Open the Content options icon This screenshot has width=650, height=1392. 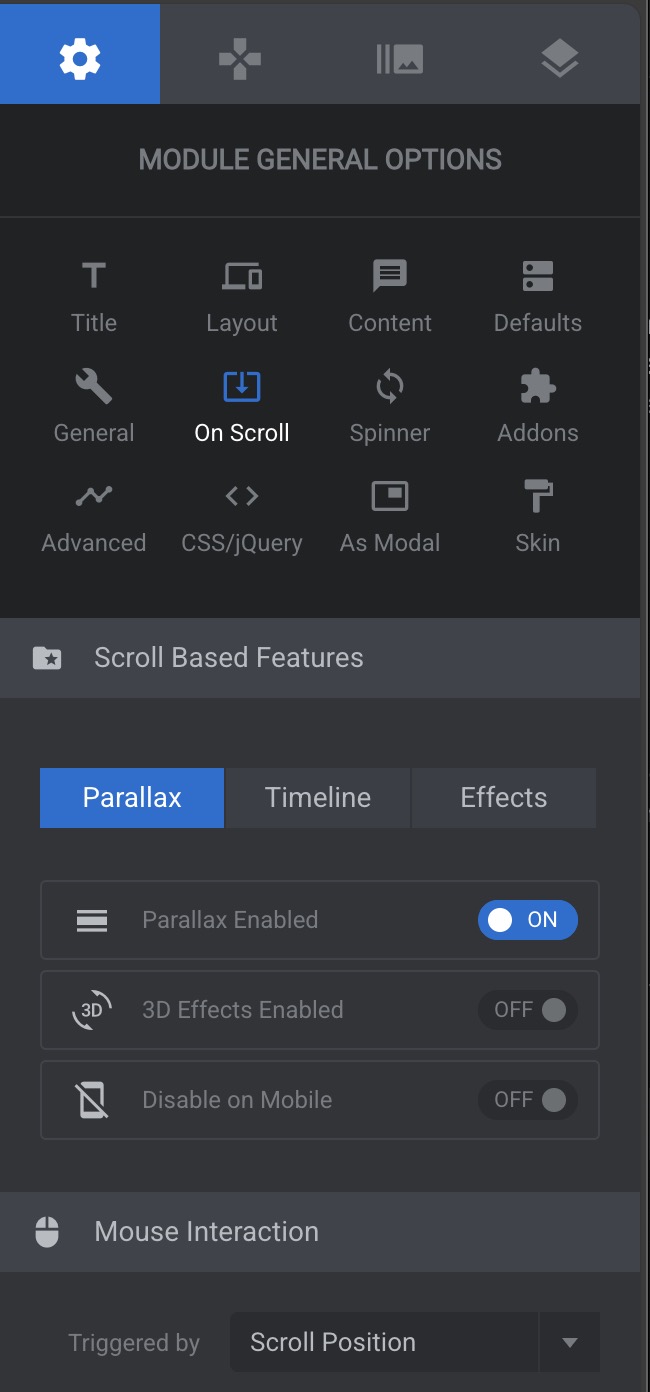390,276
